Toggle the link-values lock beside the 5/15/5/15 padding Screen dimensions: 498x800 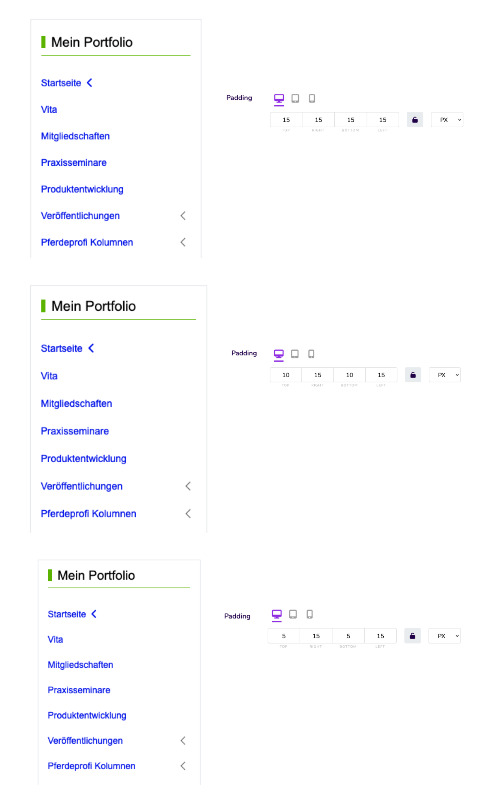412,636
